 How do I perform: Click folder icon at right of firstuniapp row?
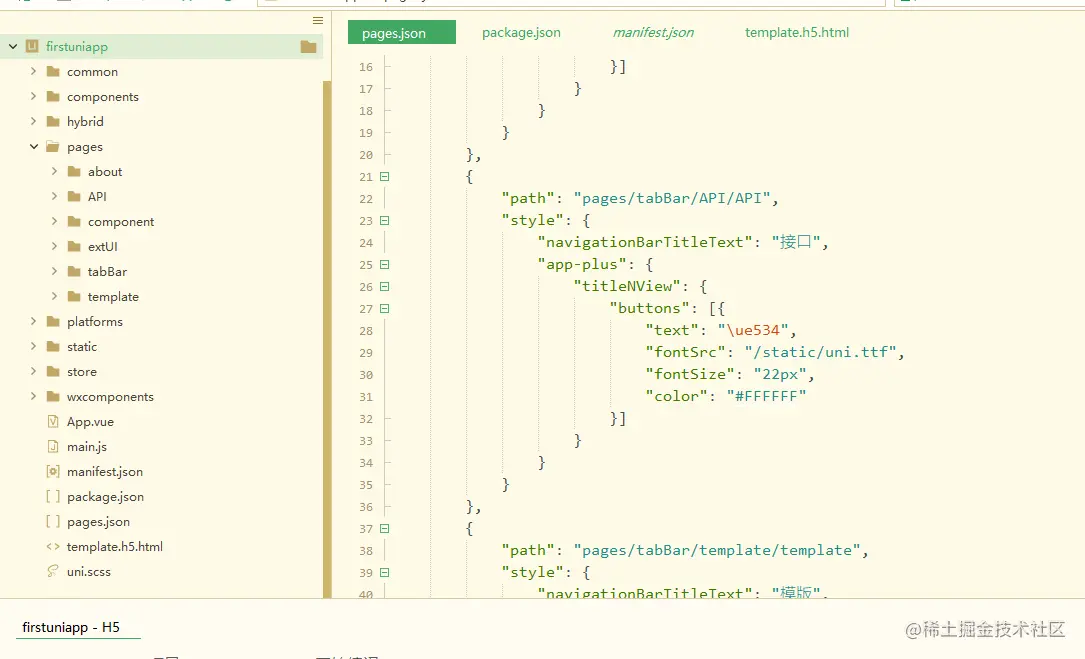[x=308, y=47]
